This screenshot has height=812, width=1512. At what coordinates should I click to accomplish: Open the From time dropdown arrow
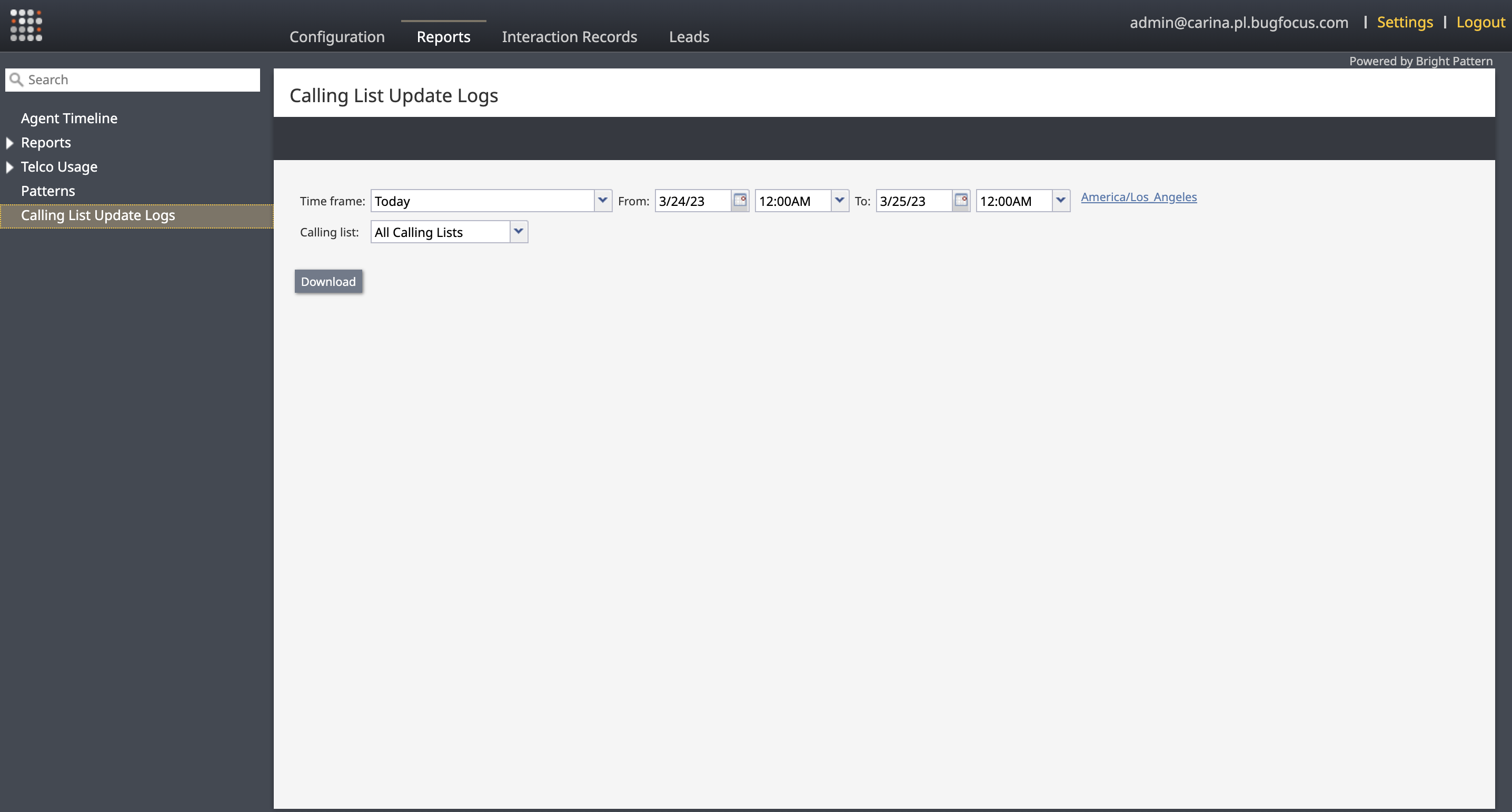840,200
